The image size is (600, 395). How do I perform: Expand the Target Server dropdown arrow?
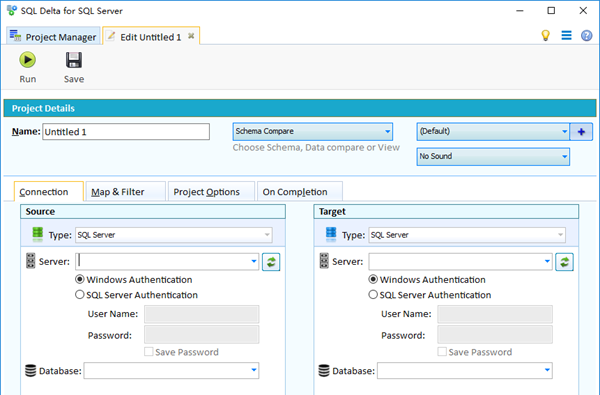(547, 261)
